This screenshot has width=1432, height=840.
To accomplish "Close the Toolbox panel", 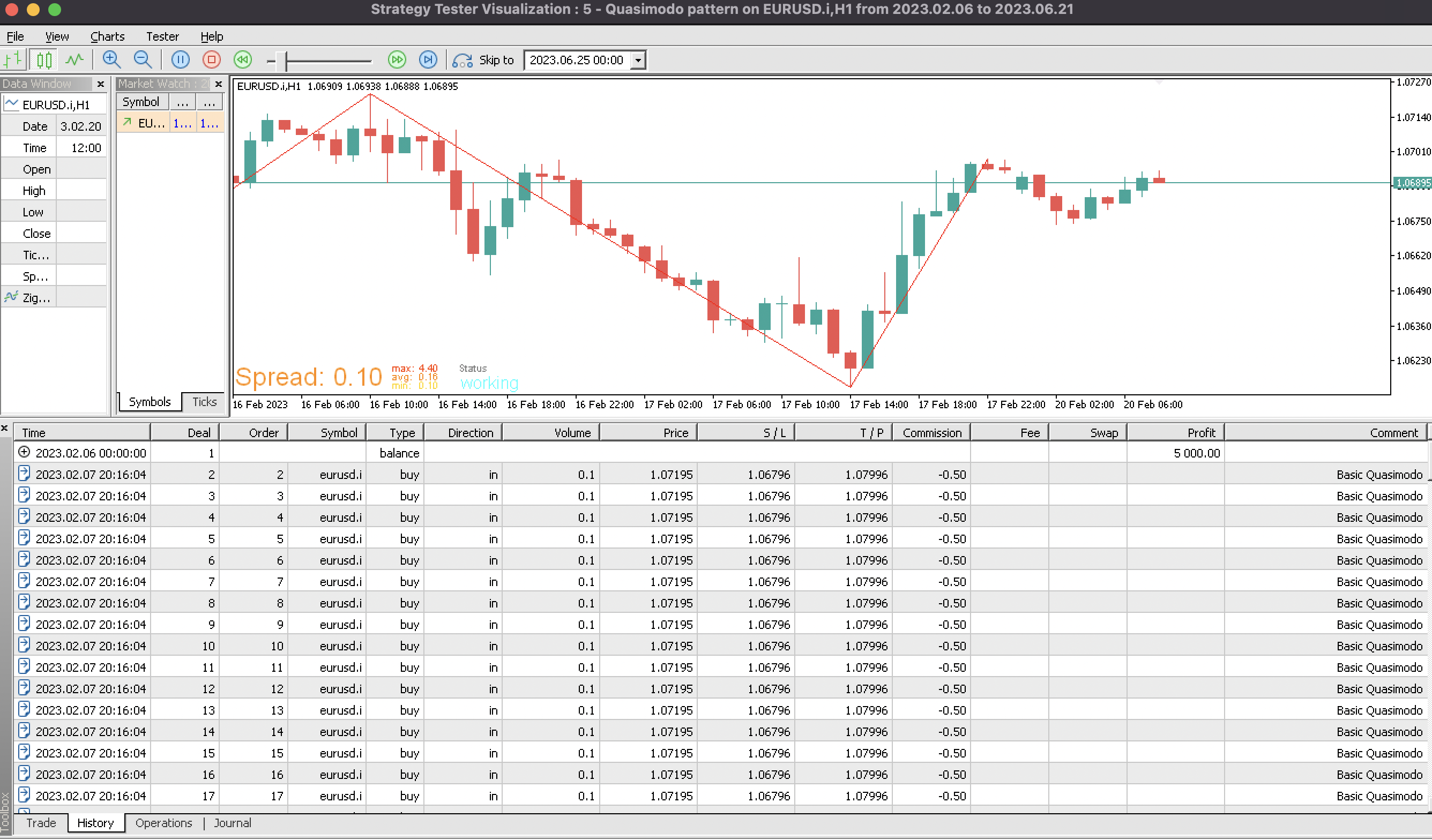I will tap(4, 427).
